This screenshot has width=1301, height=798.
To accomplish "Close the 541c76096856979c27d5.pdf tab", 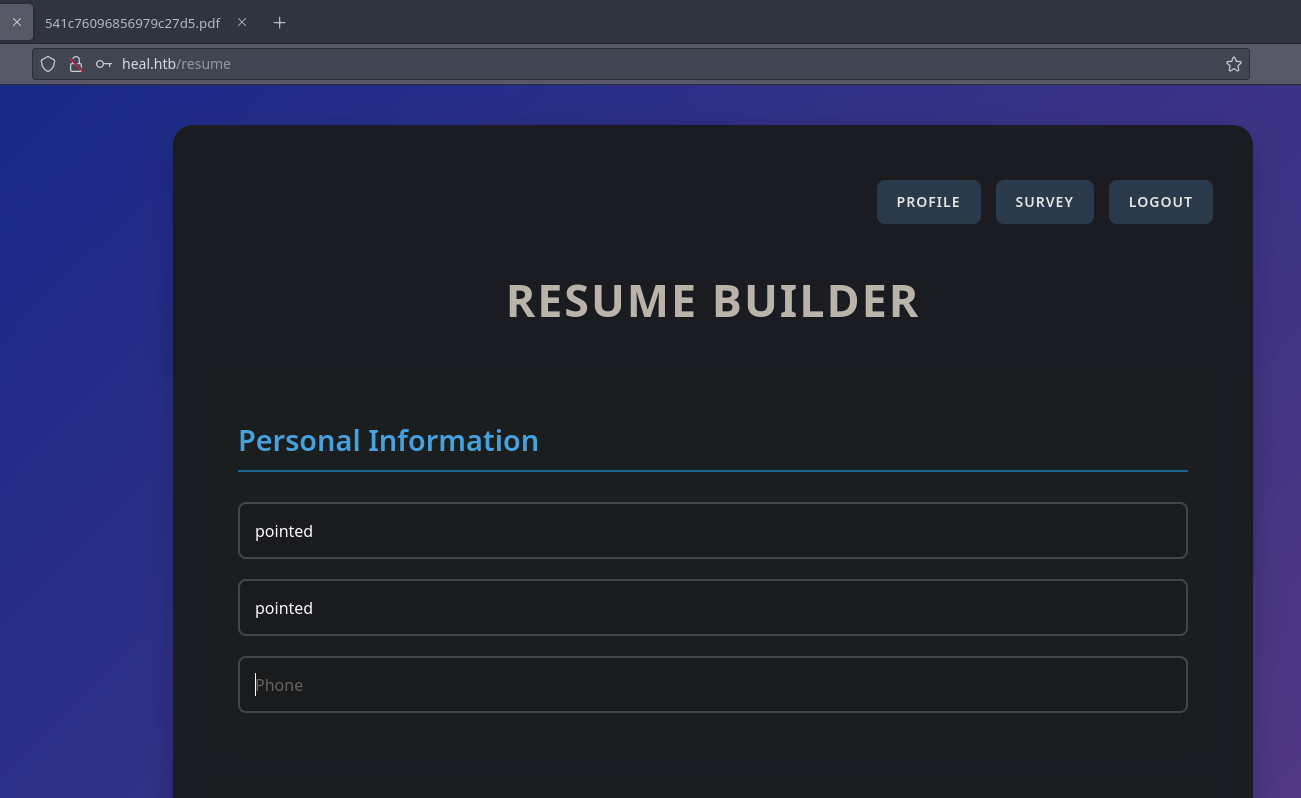I will click(242, 22).
